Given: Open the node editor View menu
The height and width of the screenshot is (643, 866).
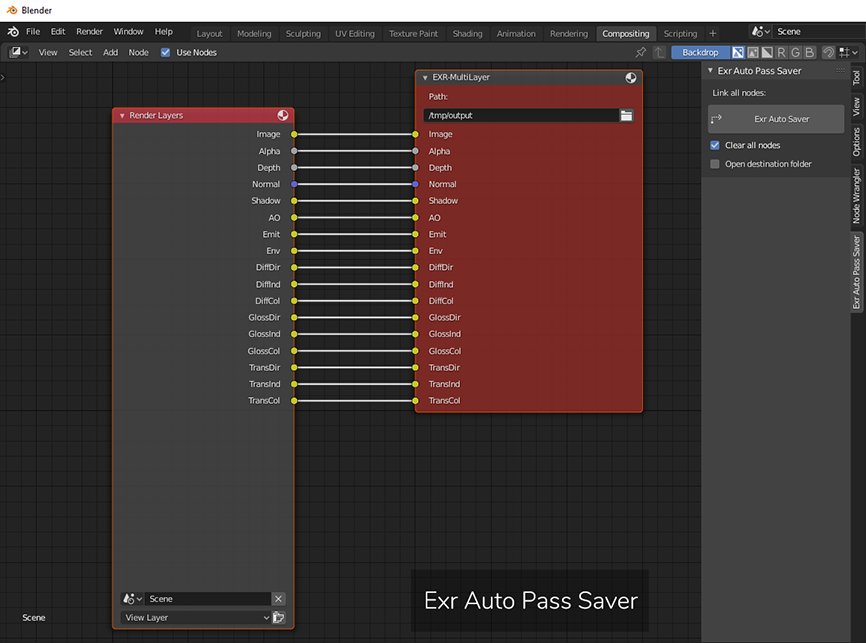Looking at the screenshot, I should click(47, 52).
